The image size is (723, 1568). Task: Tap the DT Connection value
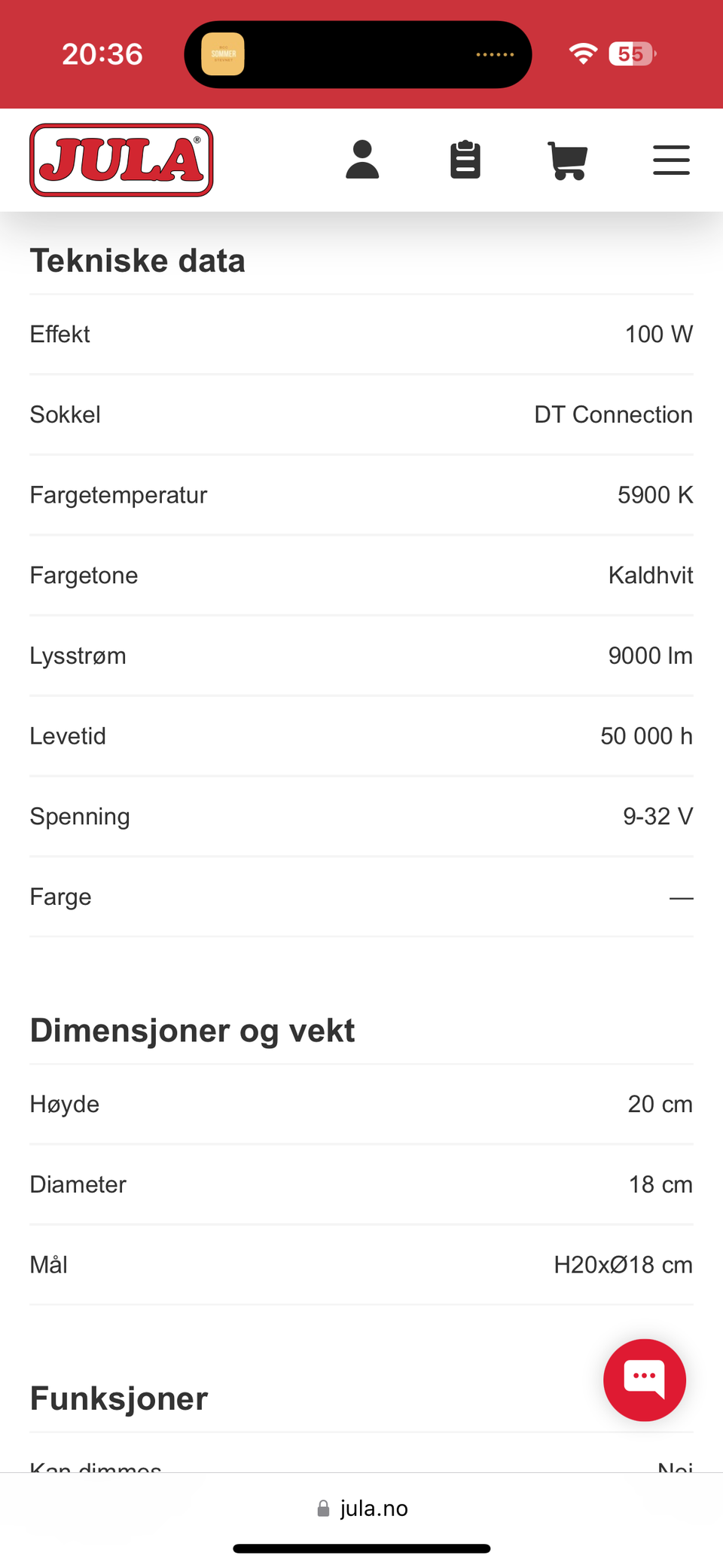[613, 414]
